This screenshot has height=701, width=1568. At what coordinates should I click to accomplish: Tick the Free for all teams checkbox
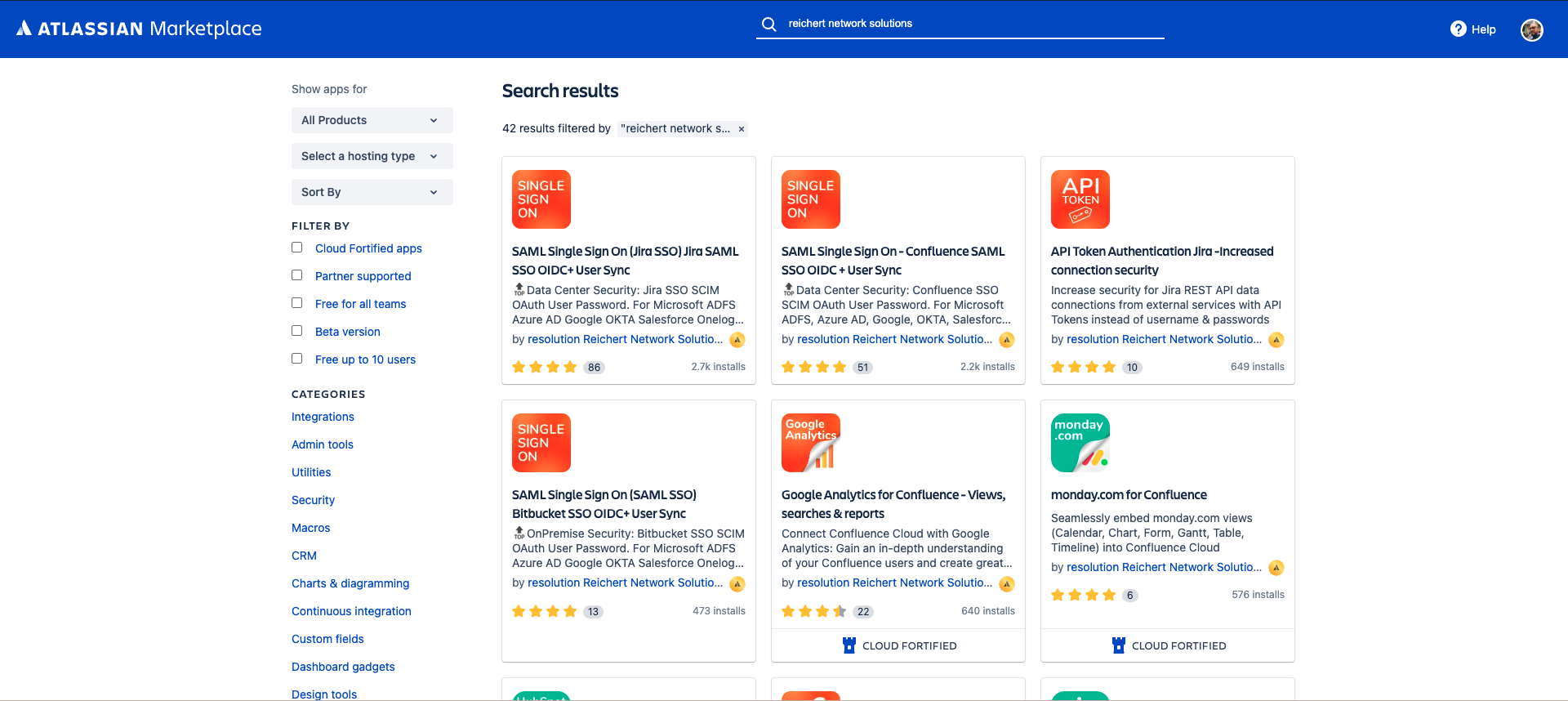tap(297, 303)
